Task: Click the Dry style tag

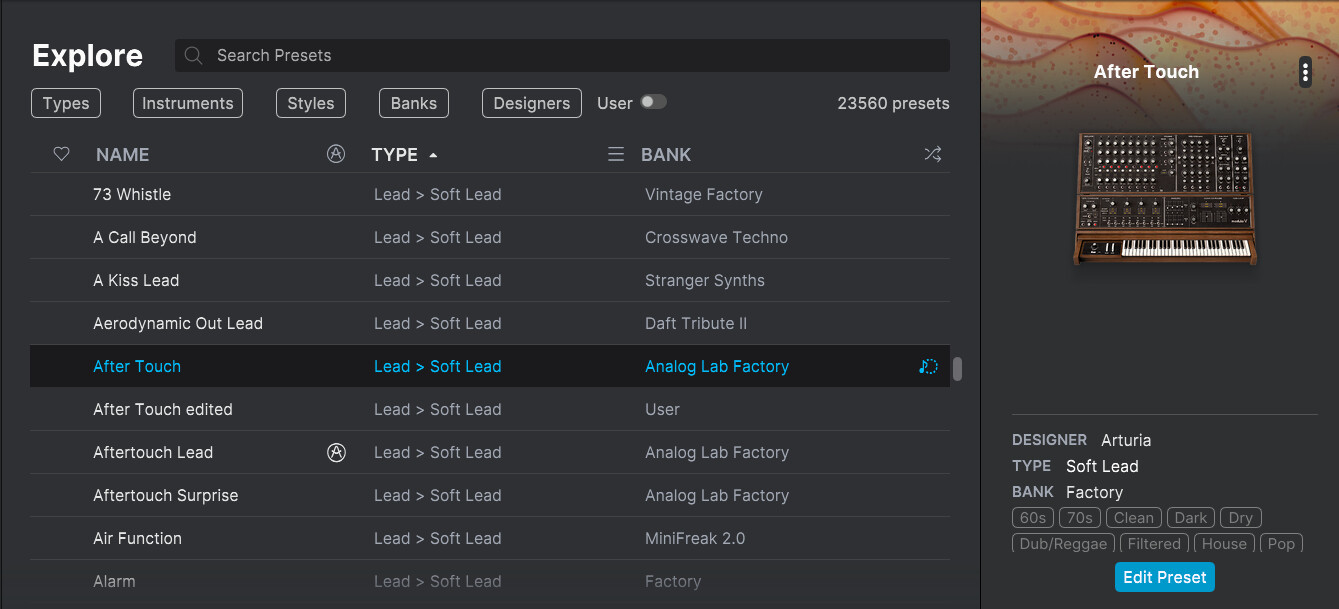Action: (1241, 517)
